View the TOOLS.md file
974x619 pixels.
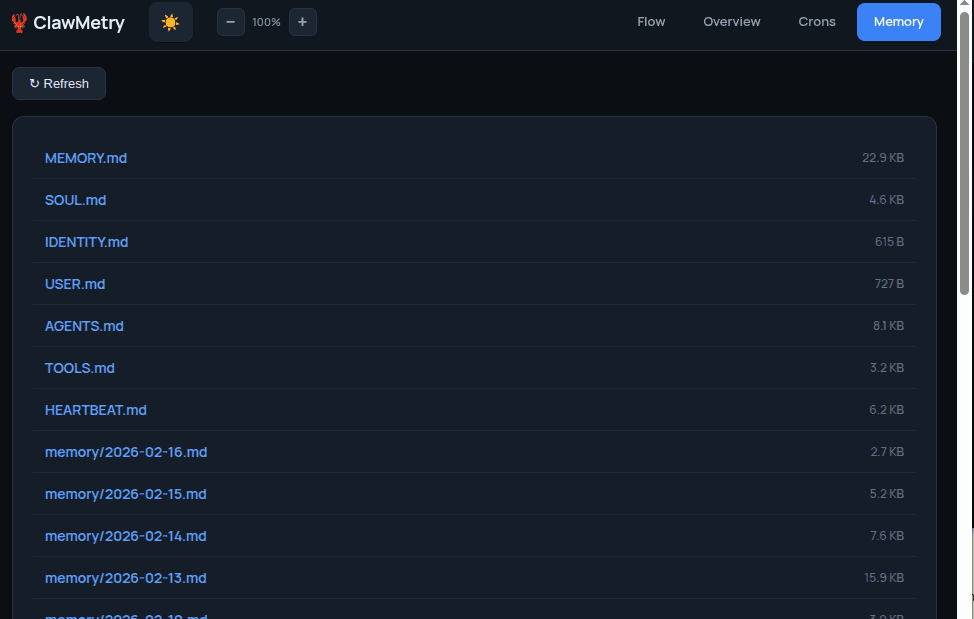(x=80, y=368)
